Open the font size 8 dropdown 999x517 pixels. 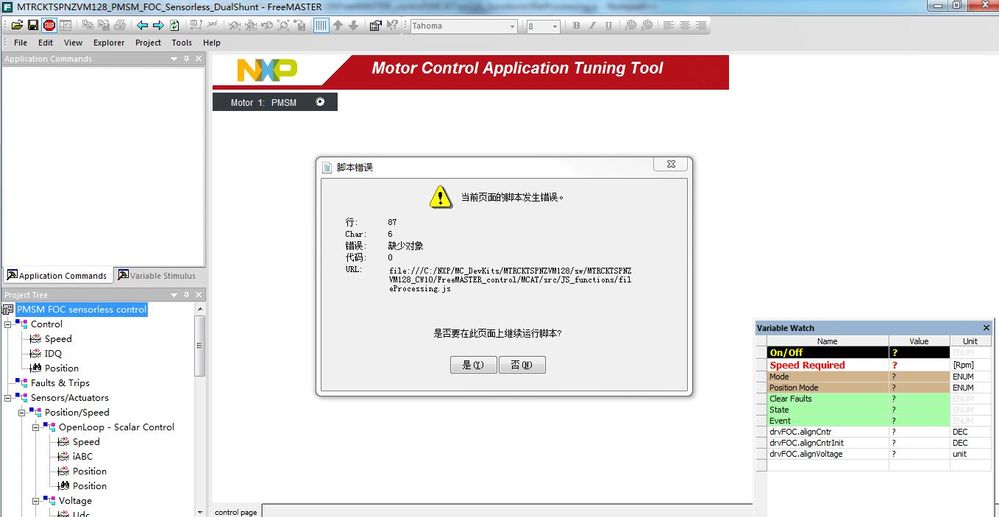click(555, 26)
